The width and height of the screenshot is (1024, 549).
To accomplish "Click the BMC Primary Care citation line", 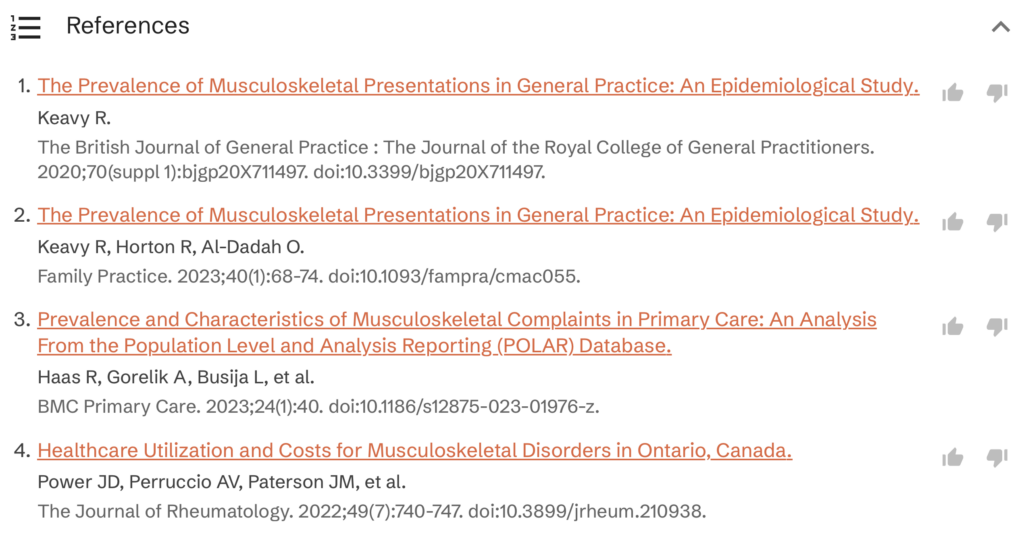I will 318,407.
